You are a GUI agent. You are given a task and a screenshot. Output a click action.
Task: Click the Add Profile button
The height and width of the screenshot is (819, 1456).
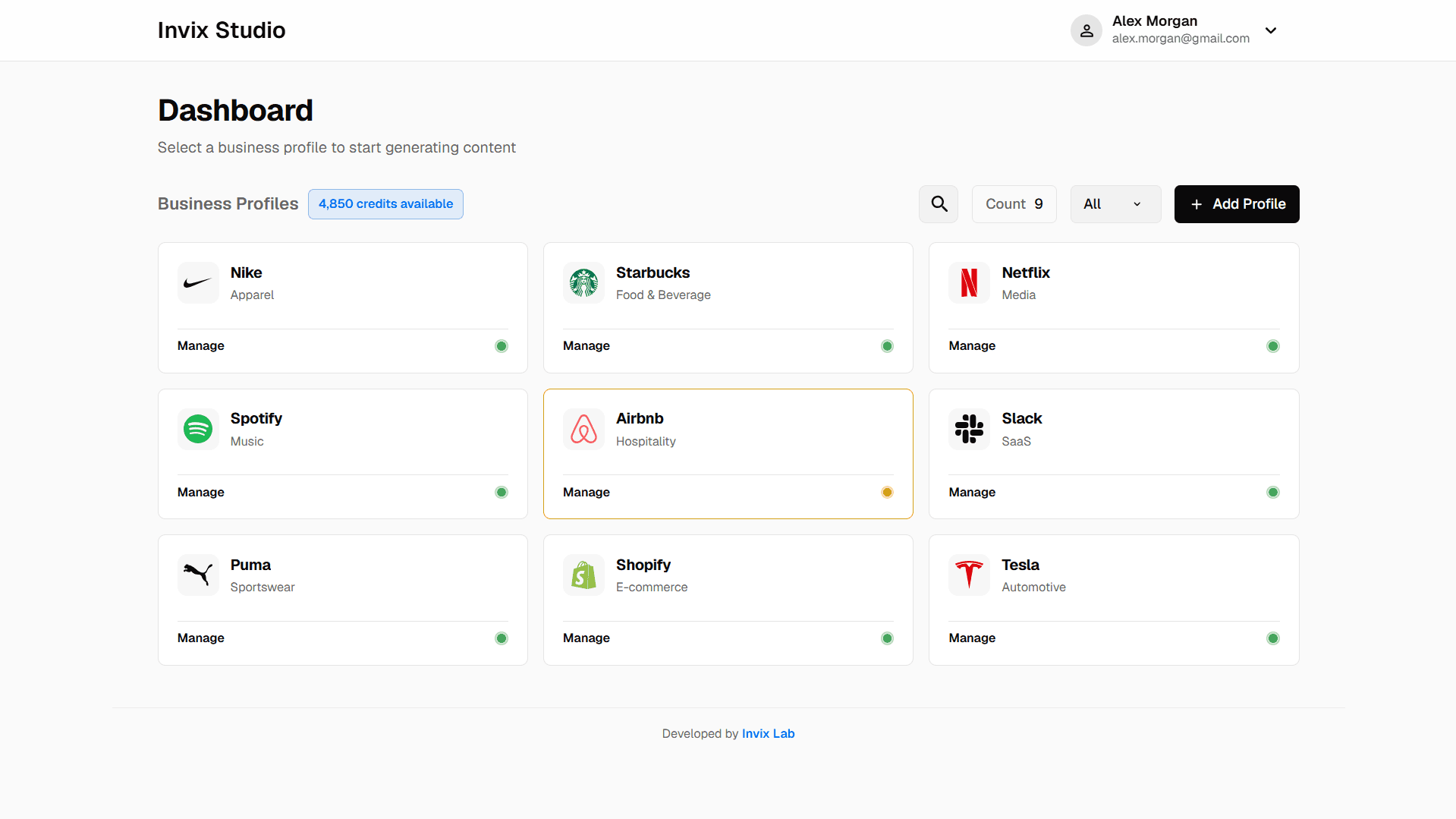[1237, 204]
